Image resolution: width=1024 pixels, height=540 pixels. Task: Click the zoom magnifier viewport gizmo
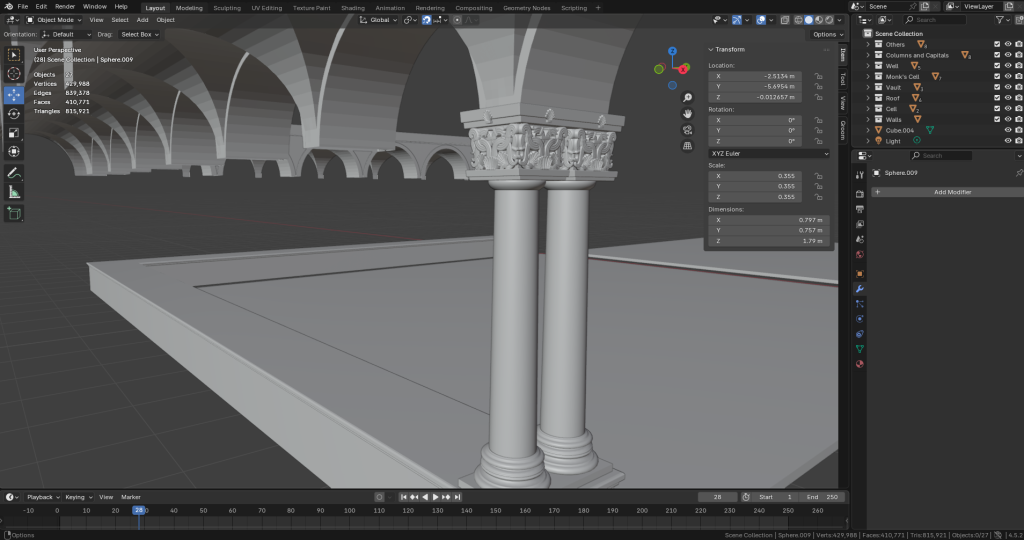click(x=688, y=98)
